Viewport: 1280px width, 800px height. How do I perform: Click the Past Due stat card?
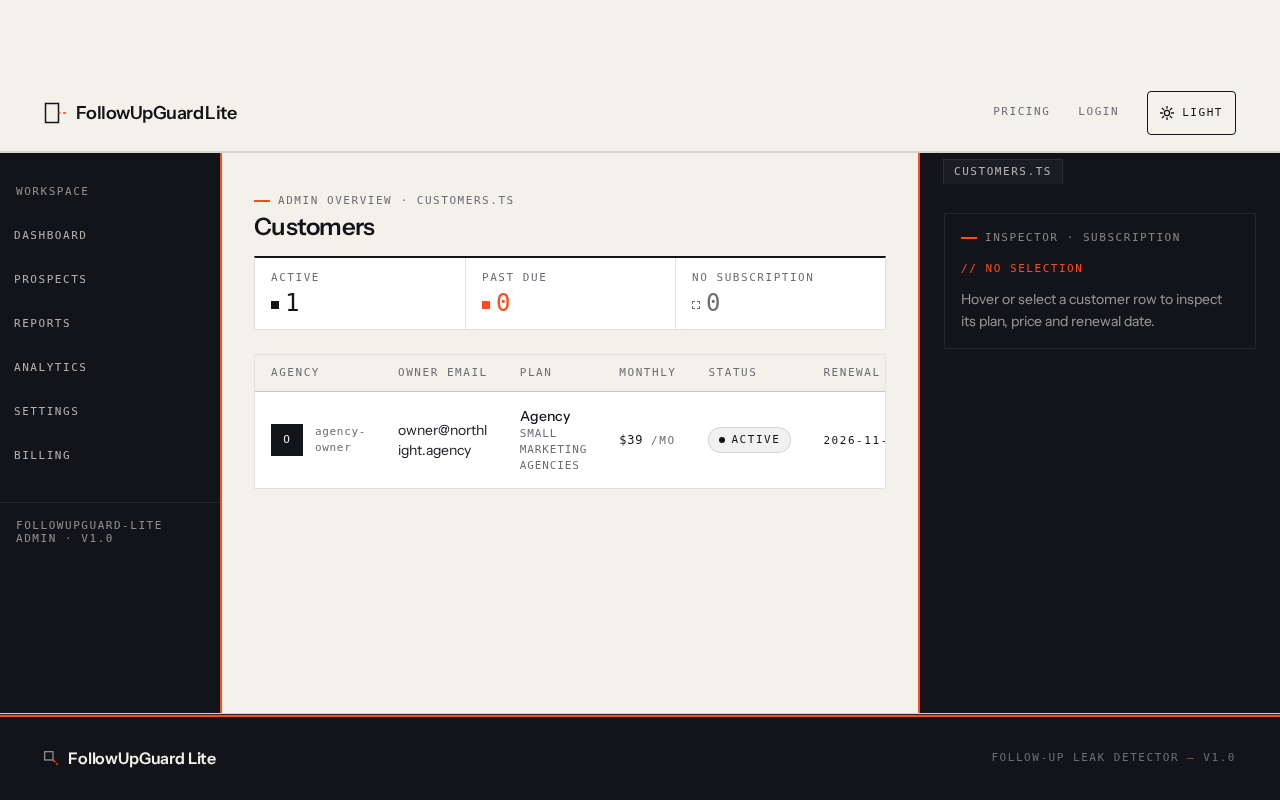pos(570,294)
